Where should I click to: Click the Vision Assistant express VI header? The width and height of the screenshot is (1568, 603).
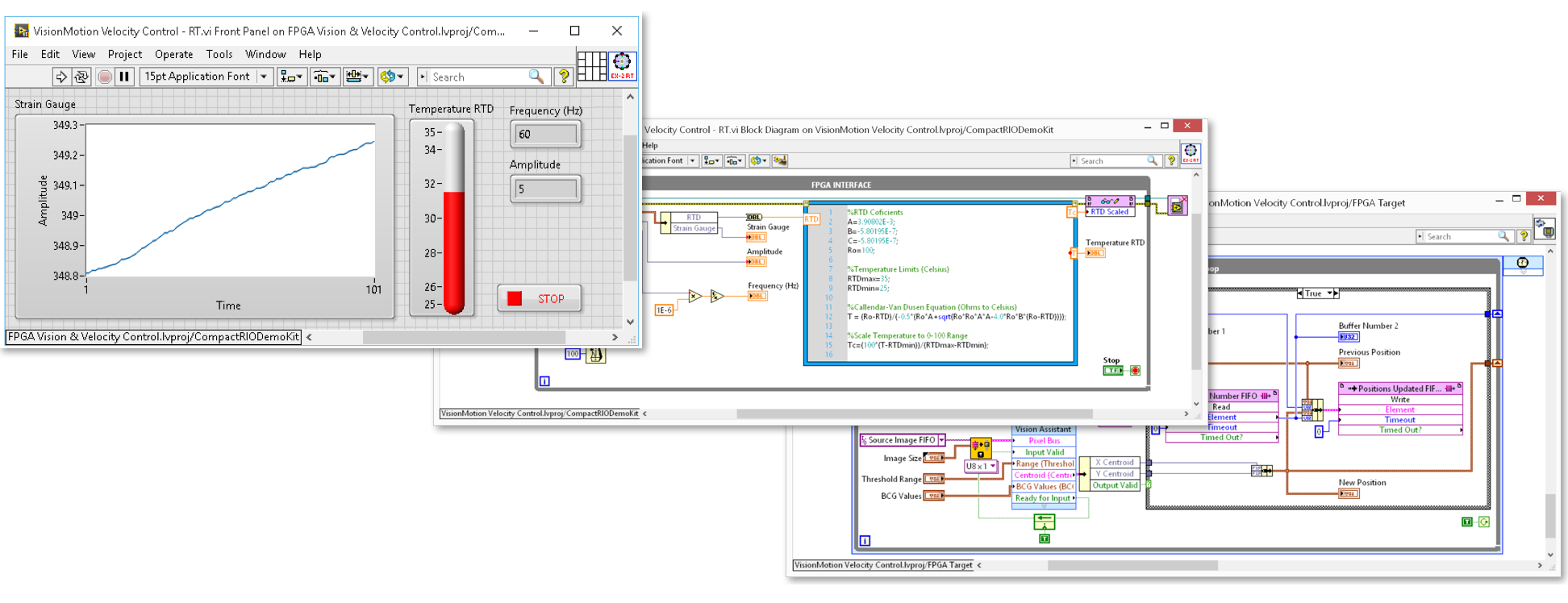(1044, 430)
